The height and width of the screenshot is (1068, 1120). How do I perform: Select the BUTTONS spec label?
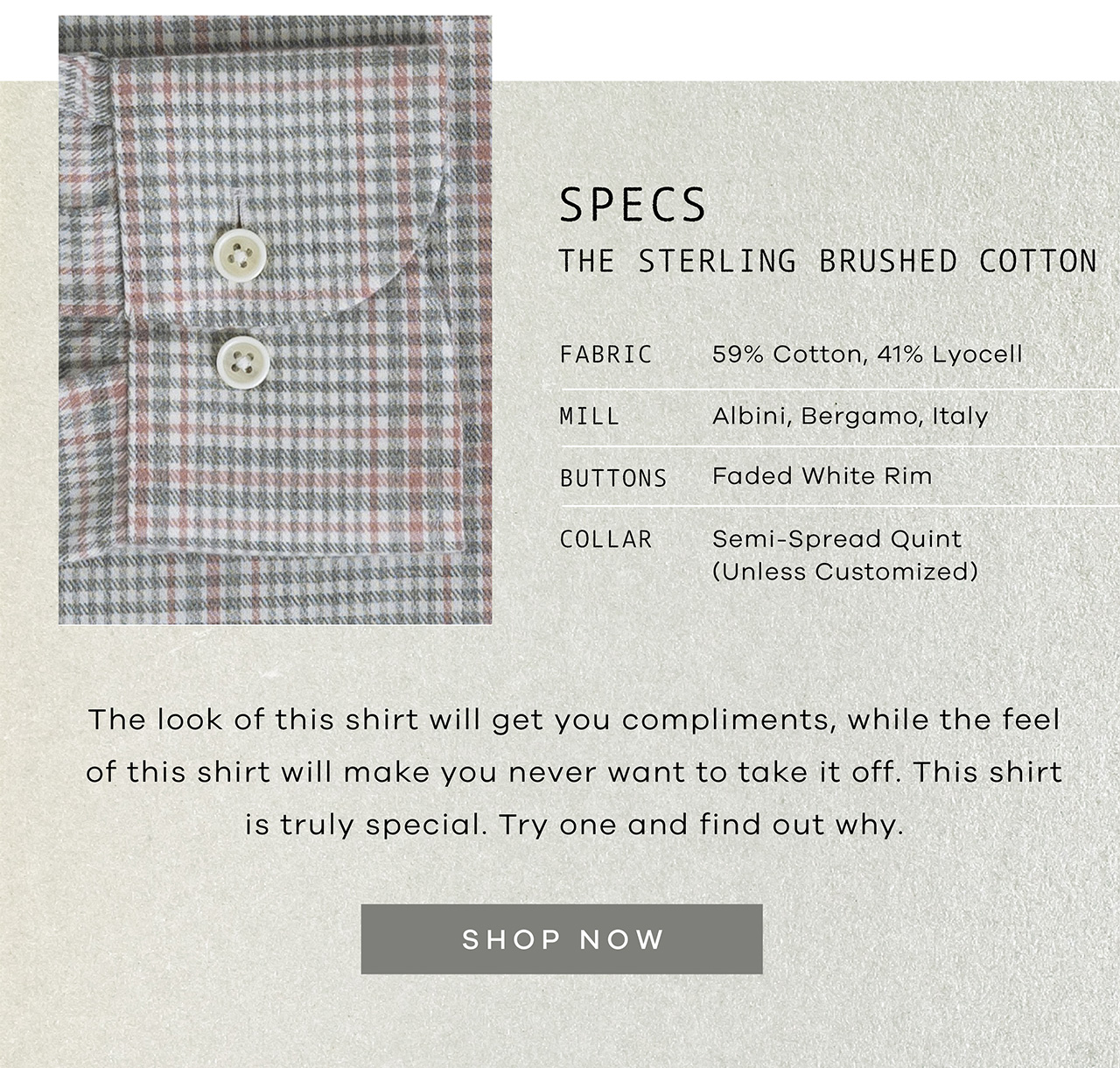tap(612, 479)
